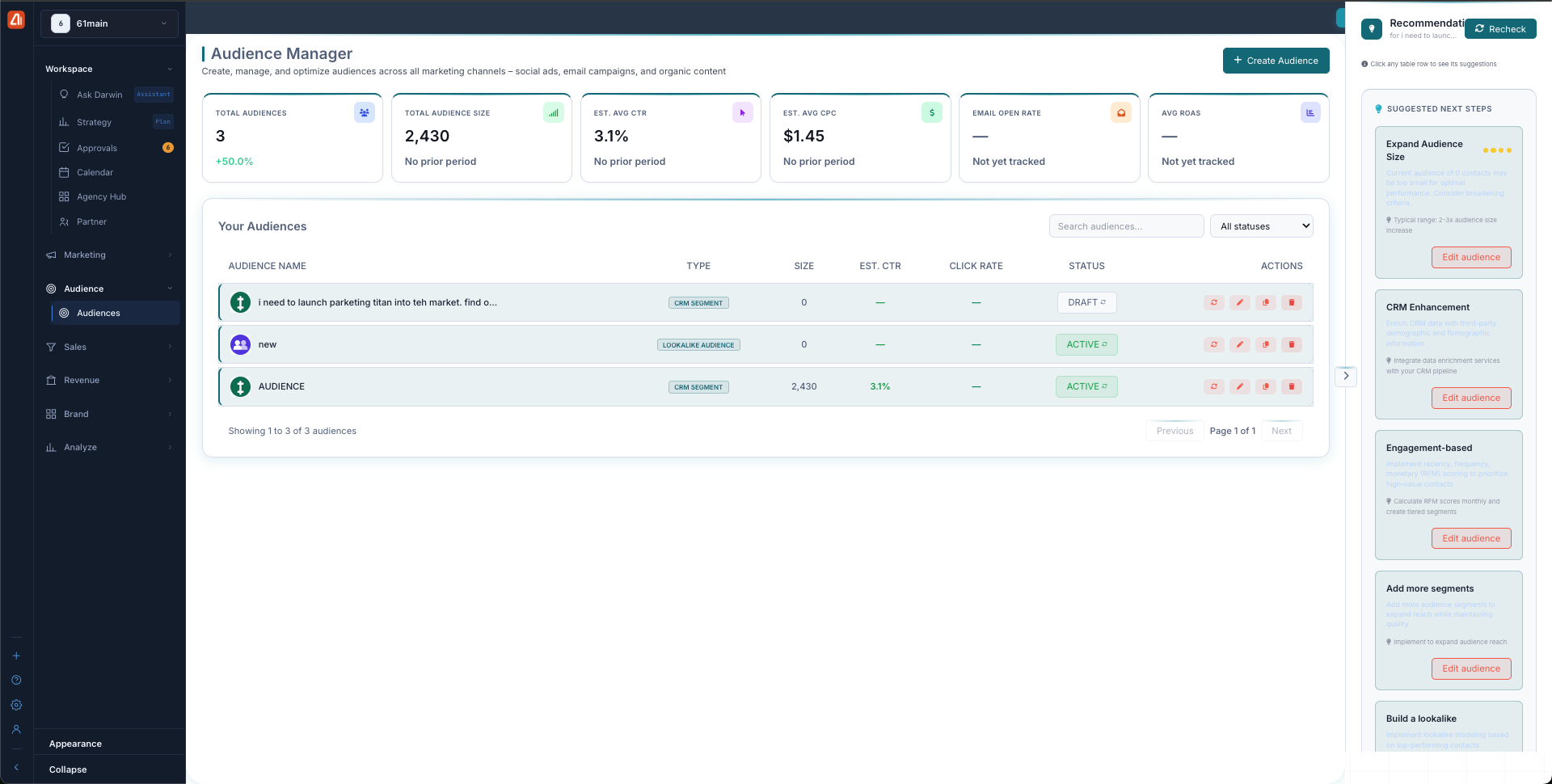Viewport: 1552px width, 784px height.
Task: Open Appearance settings in sidebar
Action: [75, 744]
